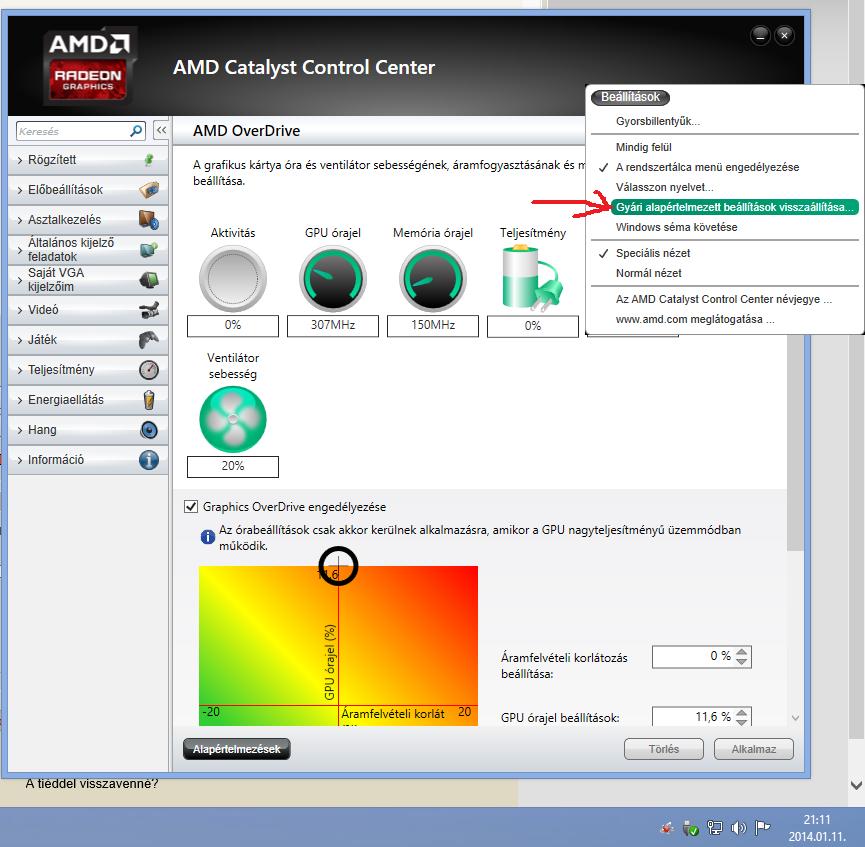
Task: Choose Gyorsbillentyűk... menu entry
Action: pos(658,121)
